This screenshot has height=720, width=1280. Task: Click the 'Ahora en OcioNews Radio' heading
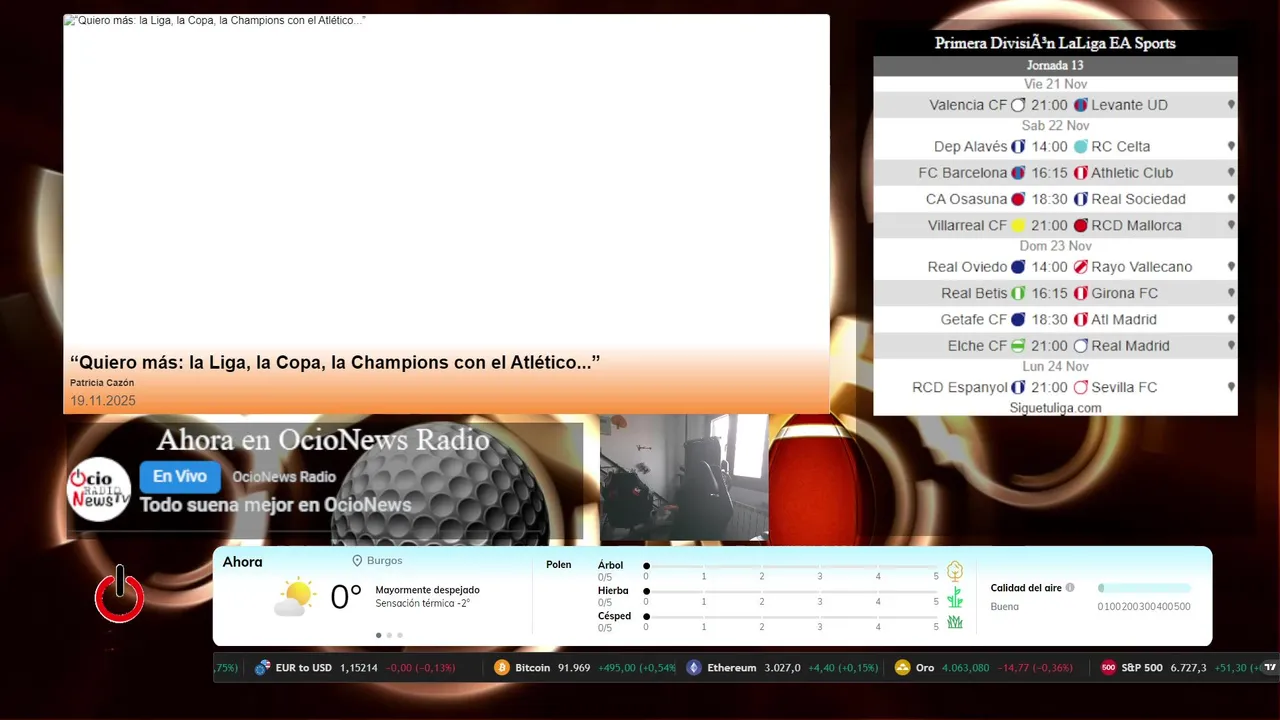pos(323,440)
